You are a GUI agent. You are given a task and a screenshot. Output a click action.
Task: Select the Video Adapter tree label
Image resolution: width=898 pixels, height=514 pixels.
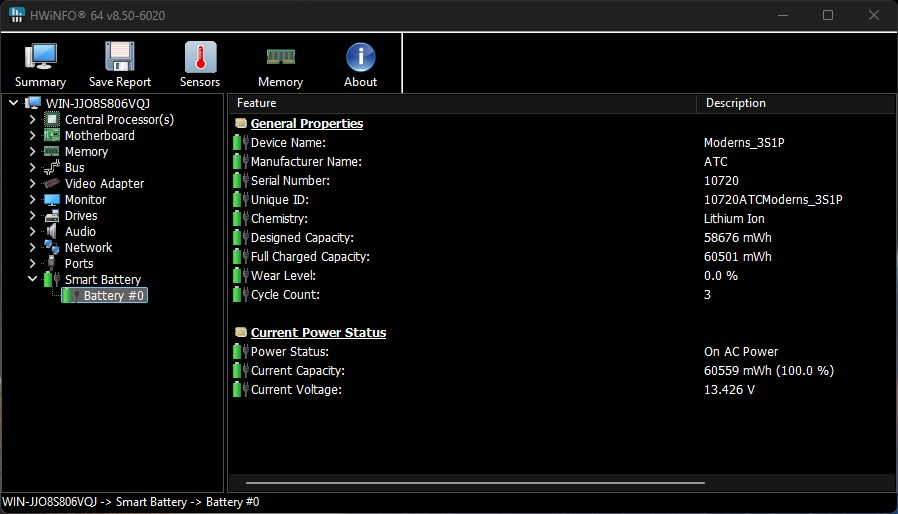coord(104,183)
